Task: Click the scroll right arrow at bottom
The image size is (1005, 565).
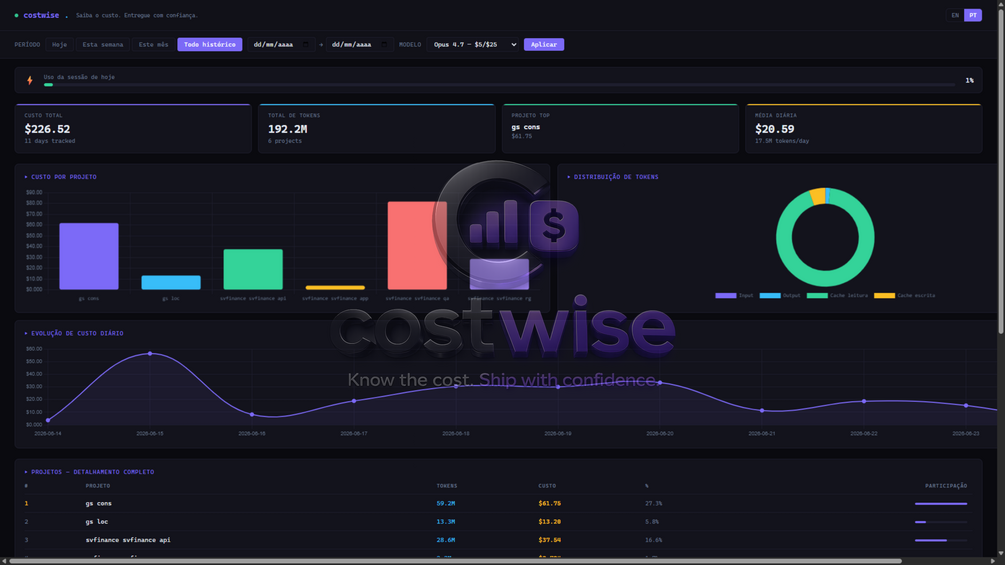Action: (x=993, y=561)
